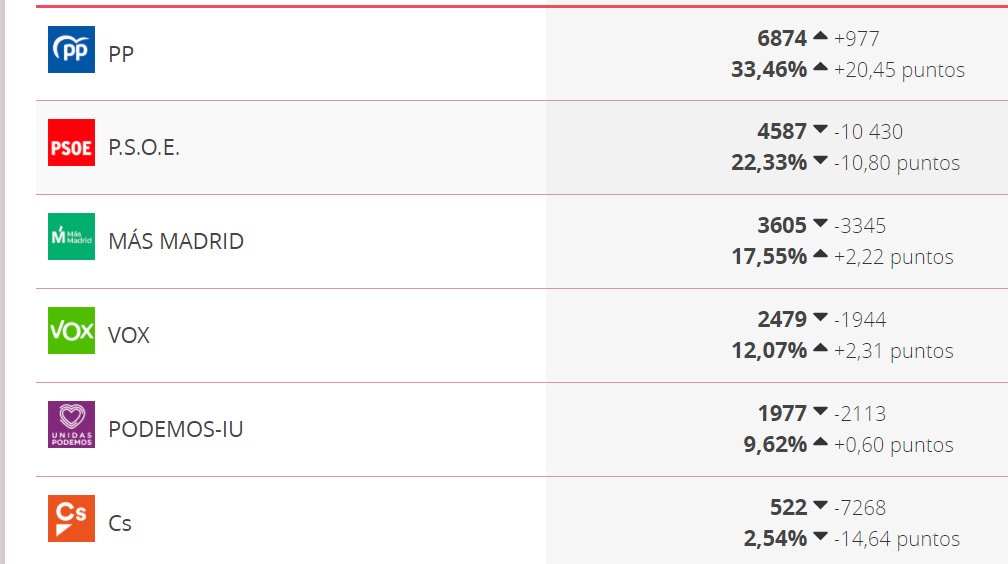Click down arrow beside Cs 2,54%

820,536
